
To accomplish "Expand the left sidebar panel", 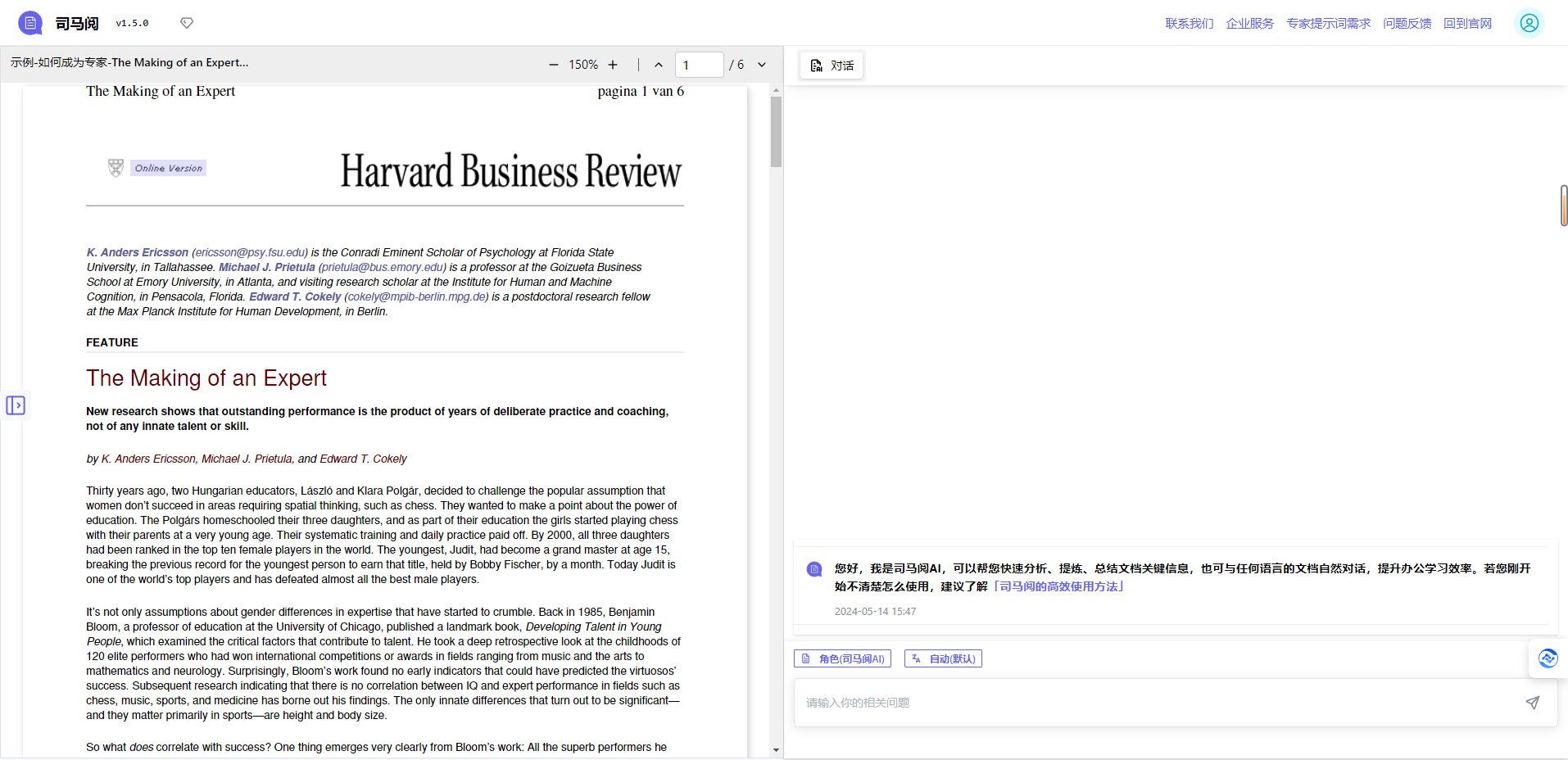I will tap(16, 405).
